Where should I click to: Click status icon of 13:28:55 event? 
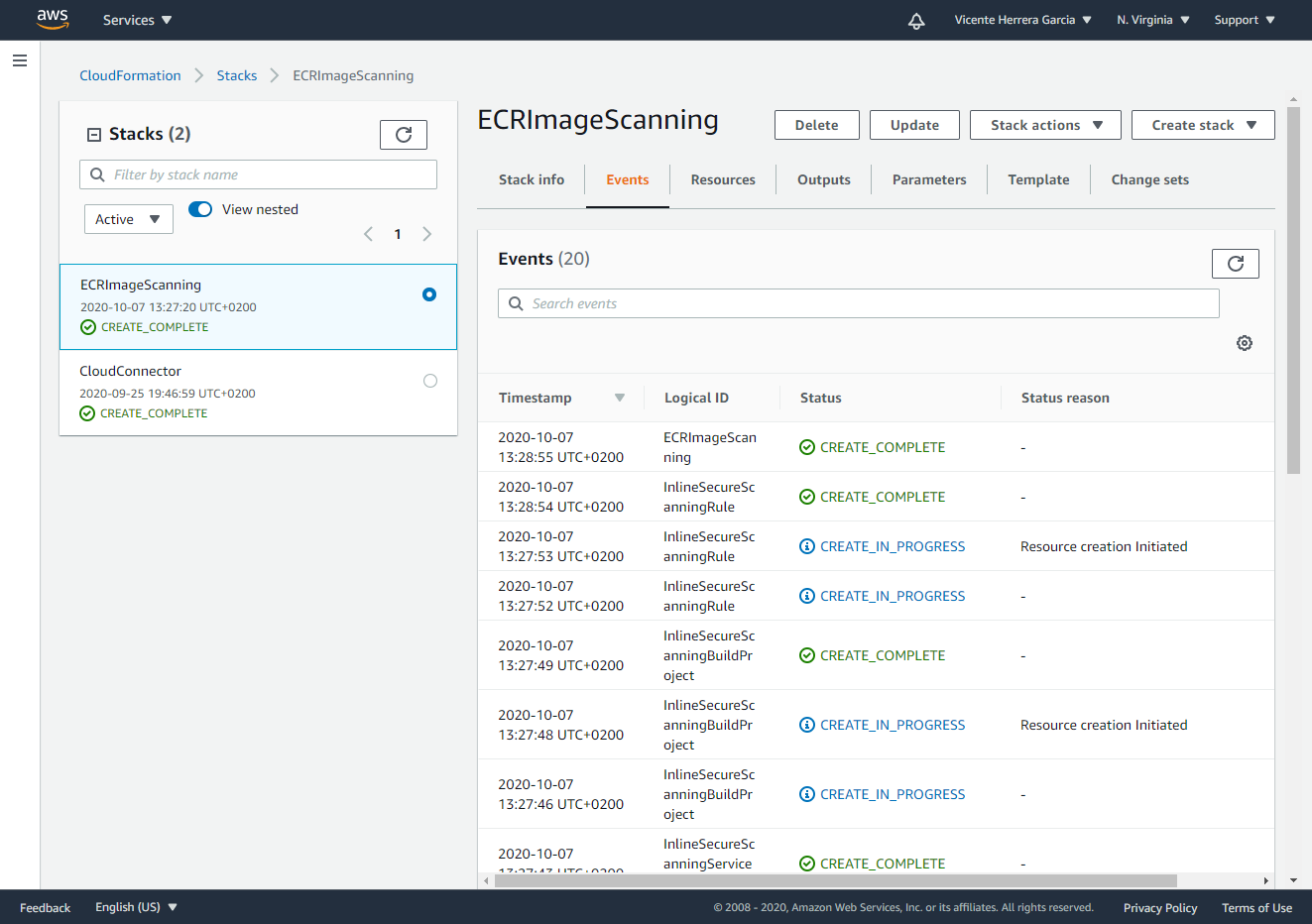point(807,447)
